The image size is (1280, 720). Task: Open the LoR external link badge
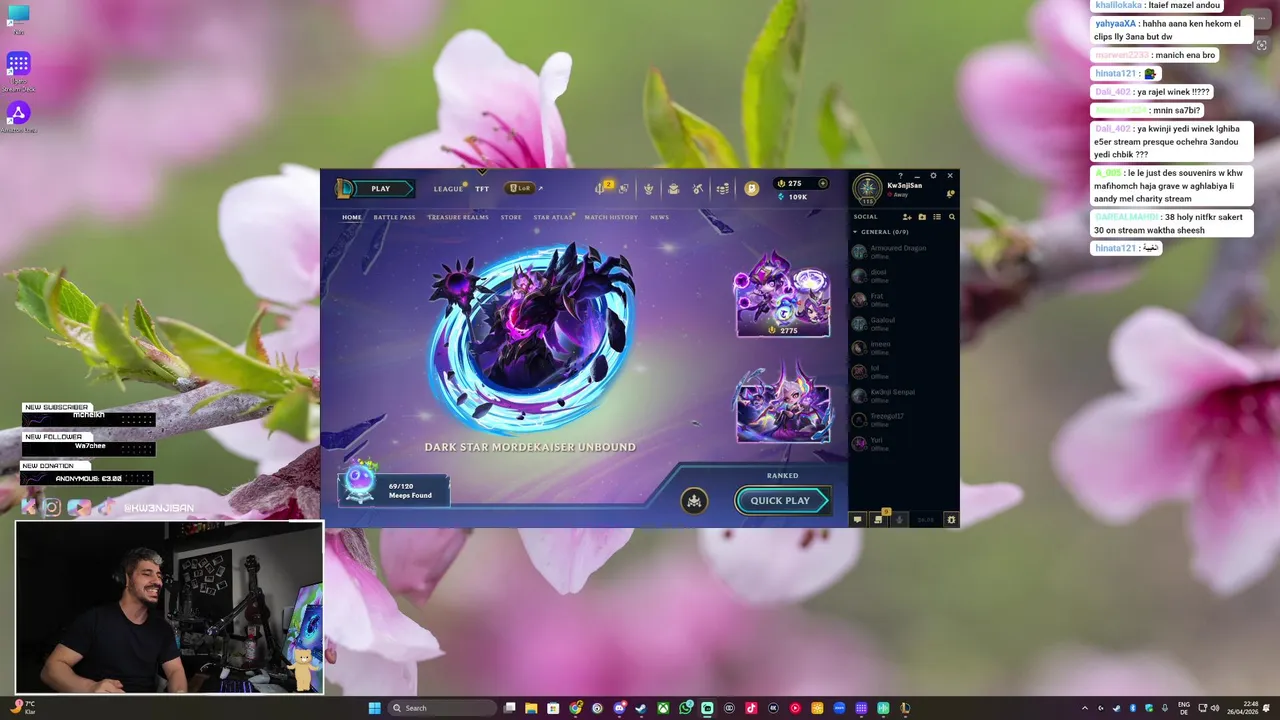click(x=520, y=188)
